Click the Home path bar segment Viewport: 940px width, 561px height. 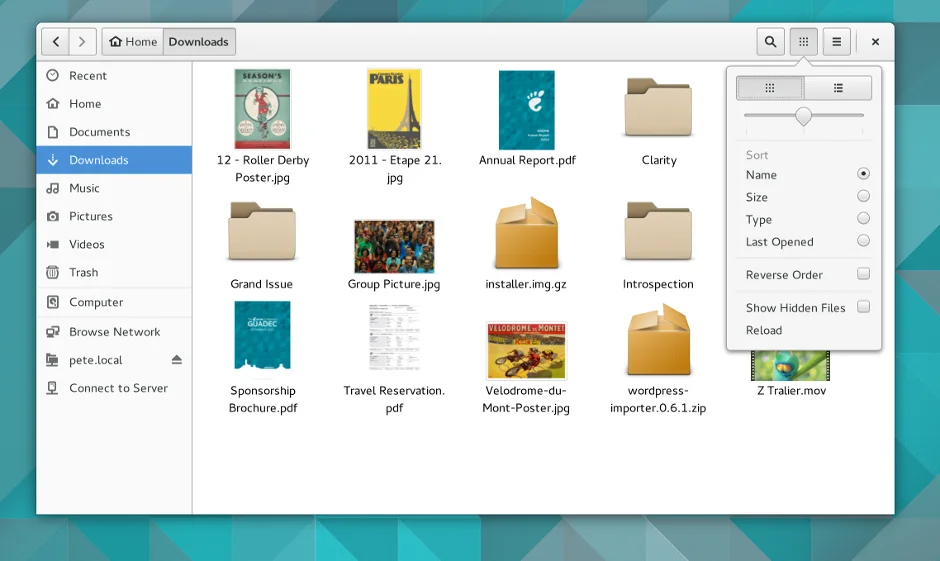coord(133,42)
